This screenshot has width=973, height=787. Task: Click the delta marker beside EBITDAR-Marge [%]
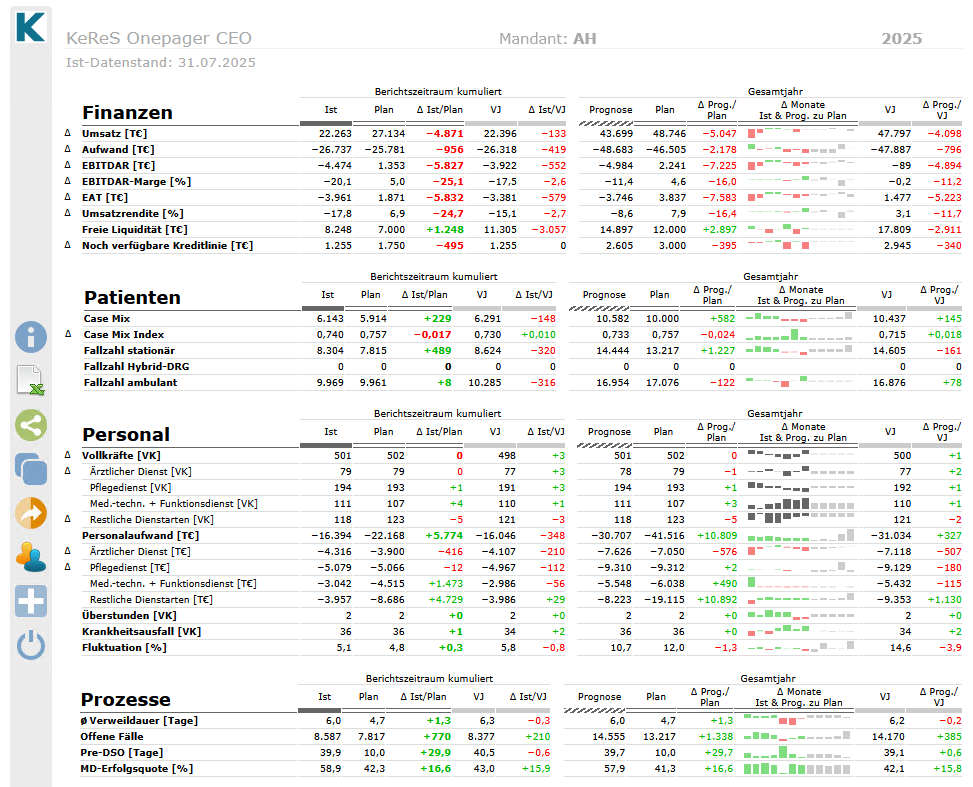68,181
